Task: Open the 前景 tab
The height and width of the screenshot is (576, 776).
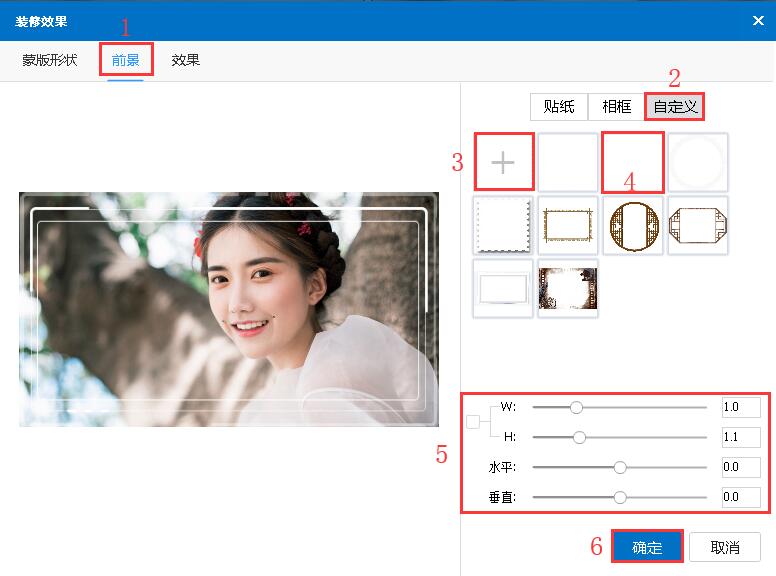Action: coord(125,60)
